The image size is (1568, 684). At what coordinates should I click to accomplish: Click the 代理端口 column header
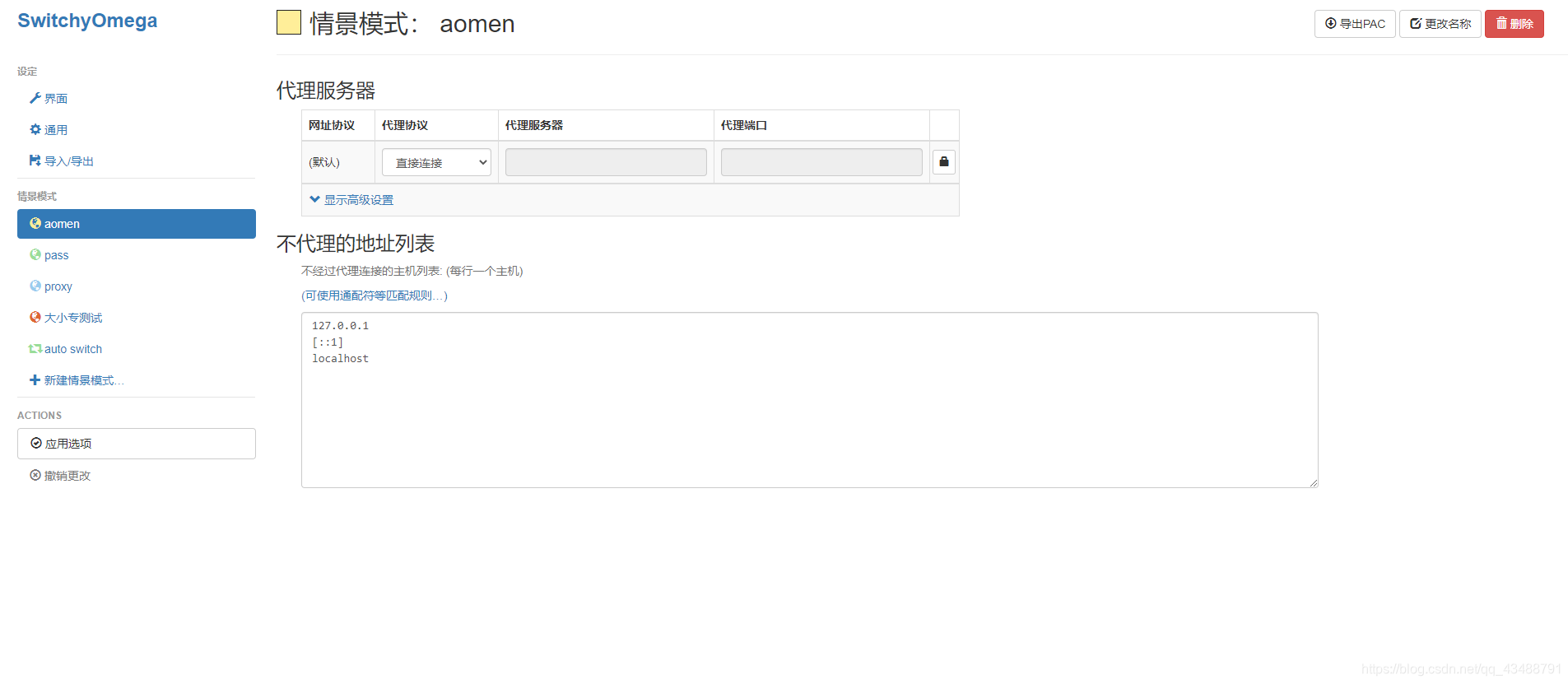click(x=744, y=125)
